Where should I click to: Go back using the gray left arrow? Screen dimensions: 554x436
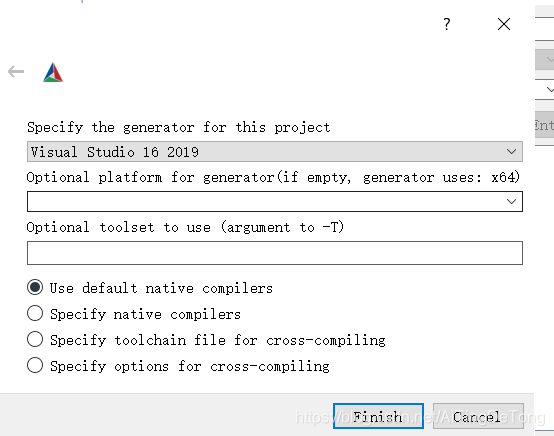[16, 72]
